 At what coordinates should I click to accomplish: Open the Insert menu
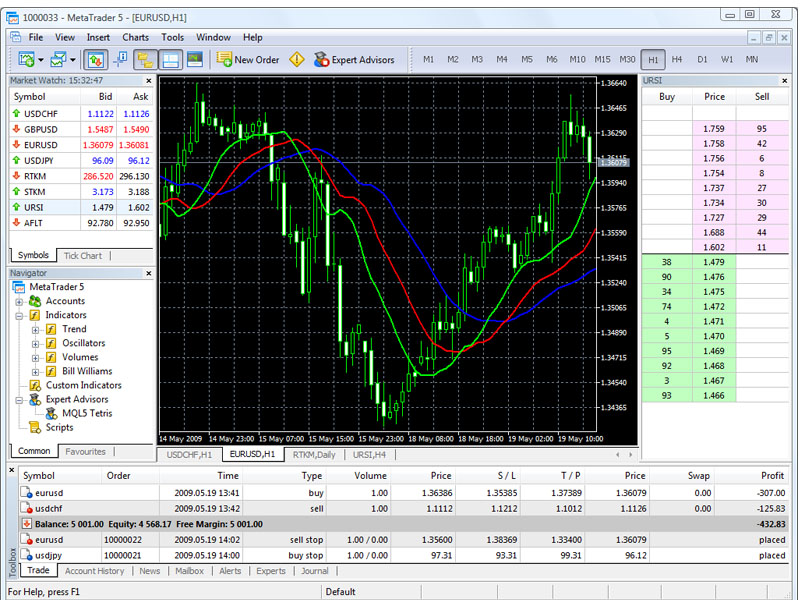(98, 37)
